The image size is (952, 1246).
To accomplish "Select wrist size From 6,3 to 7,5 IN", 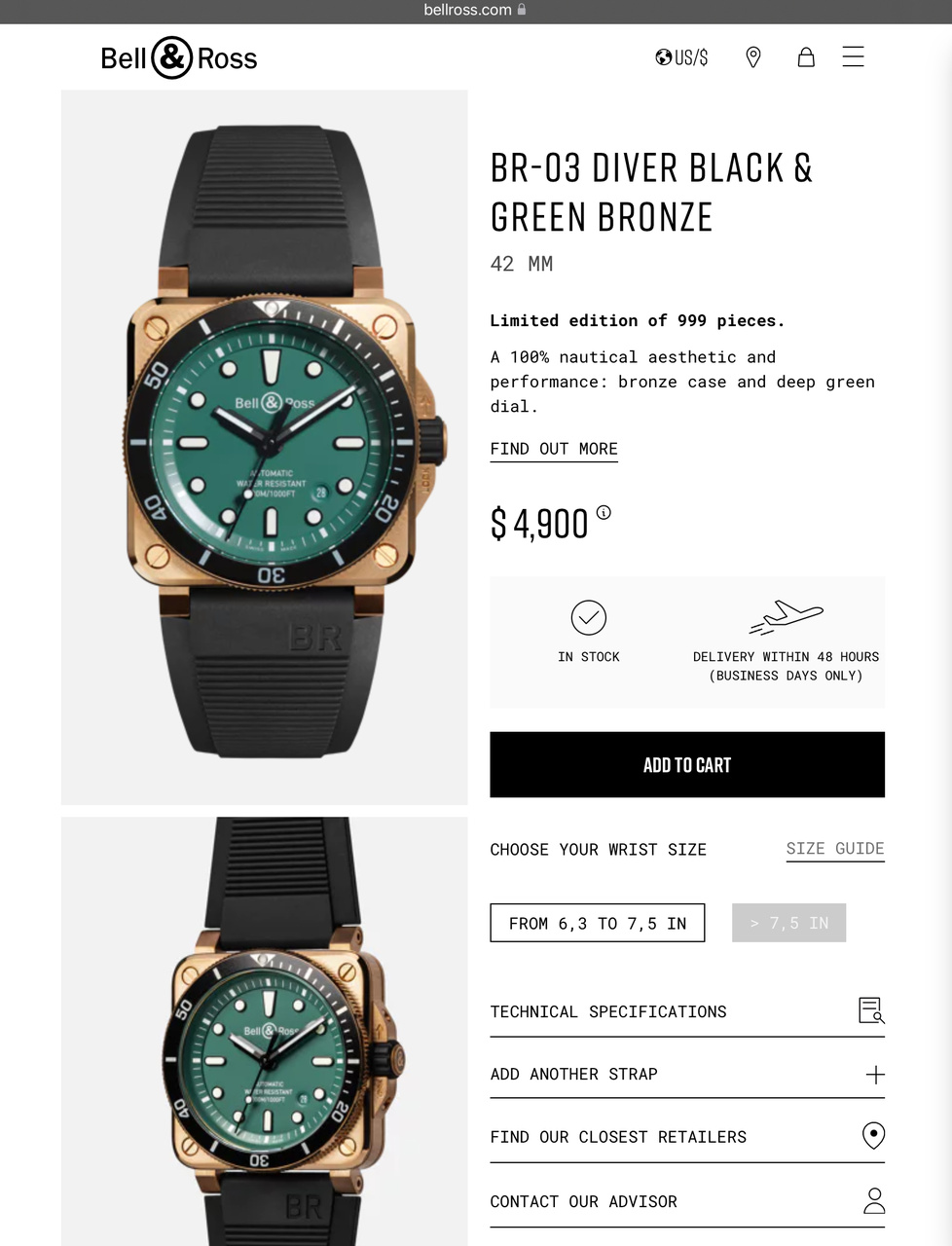I will [598, 923].
